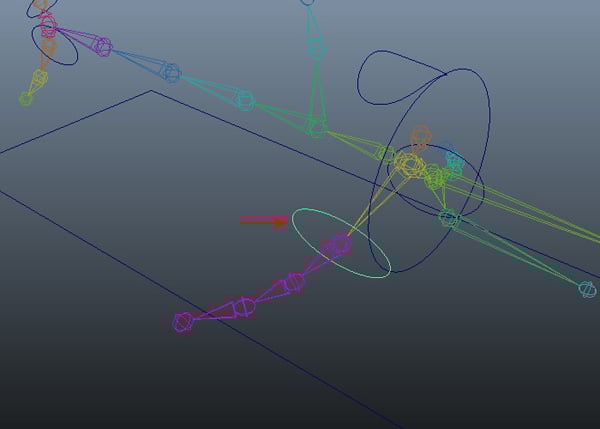The image size is (600, 429).
Task: Pick the cyan joint on the vertical teal chain
Action: pos(316,49)
